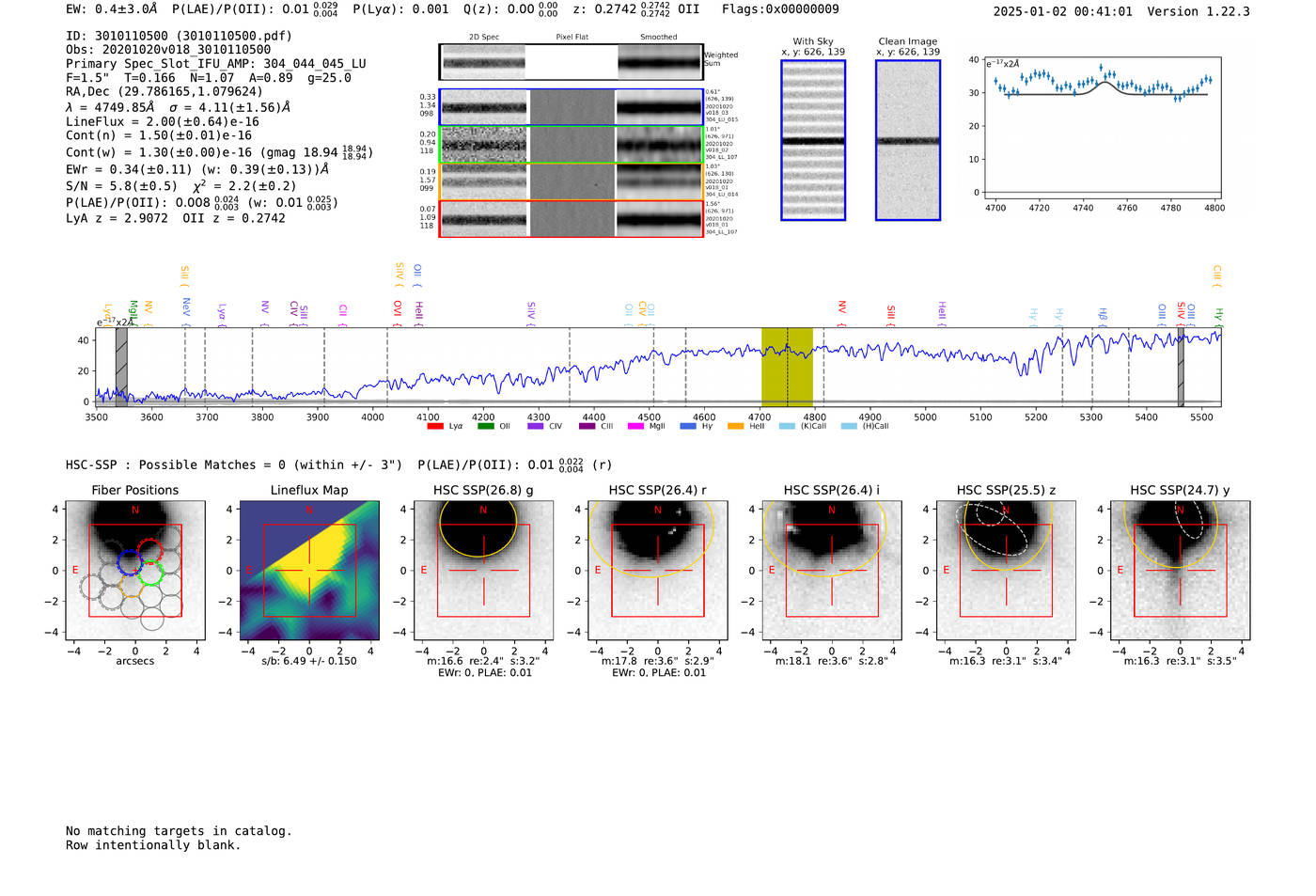Open the Fiber Positions image panel
Viewport: 1316px width, 896px height.
135,571
